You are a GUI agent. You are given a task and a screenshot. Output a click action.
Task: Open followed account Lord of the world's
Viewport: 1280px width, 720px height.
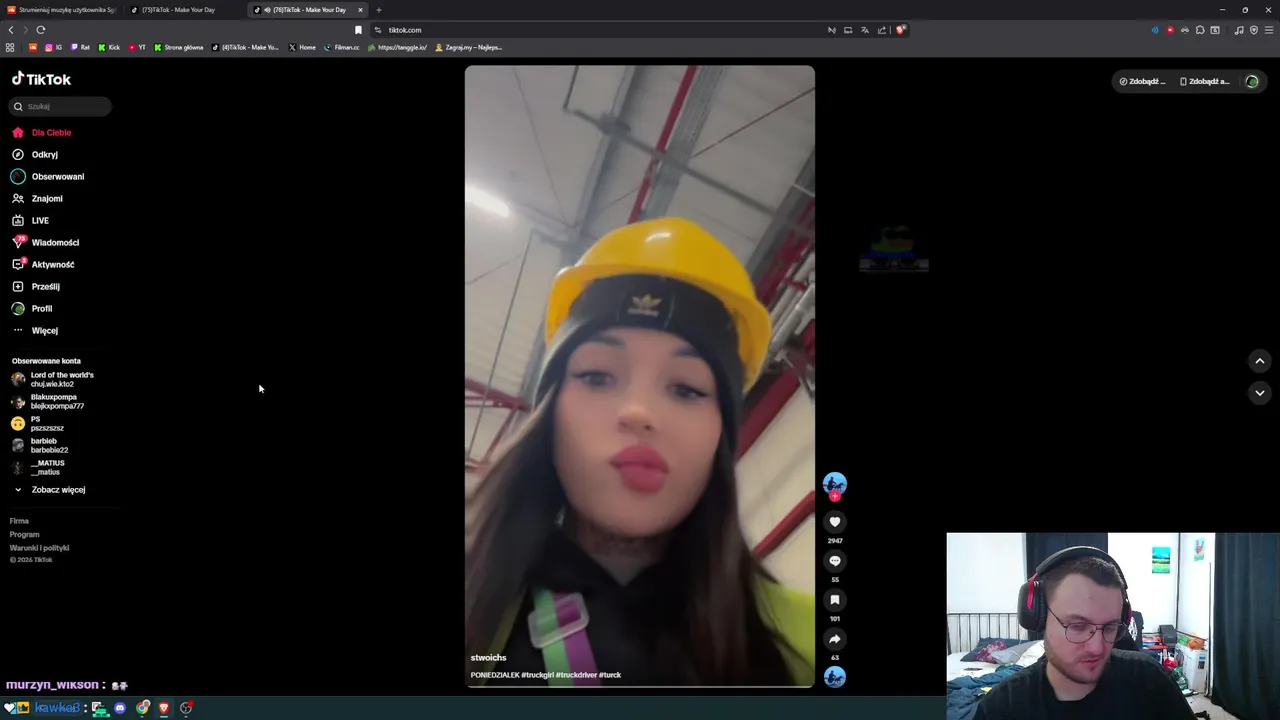(53, 379)
